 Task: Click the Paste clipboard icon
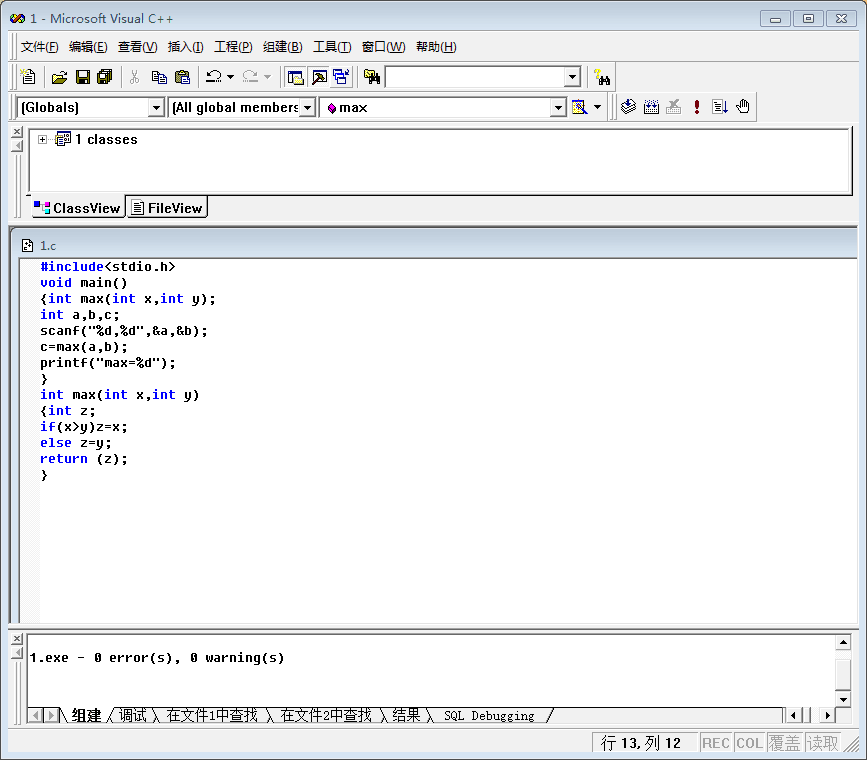tap(182, 76)
